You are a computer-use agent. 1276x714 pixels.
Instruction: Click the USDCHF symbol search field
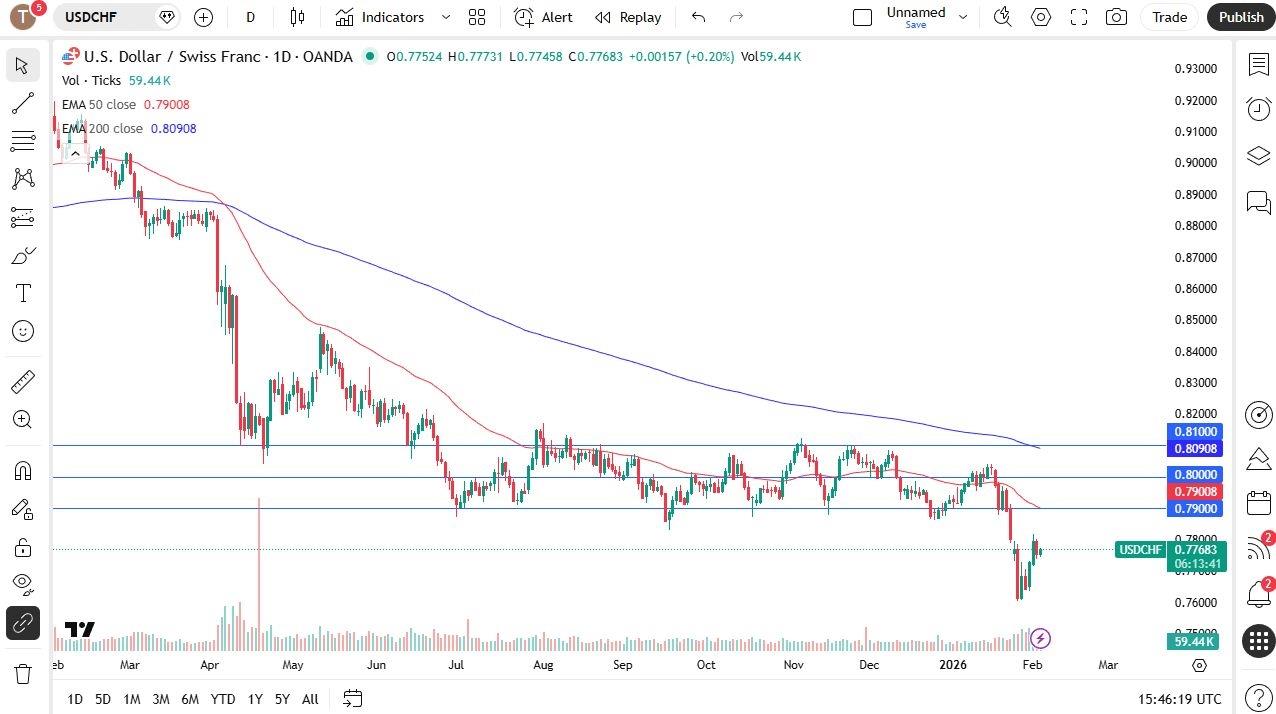click(103, 17)
